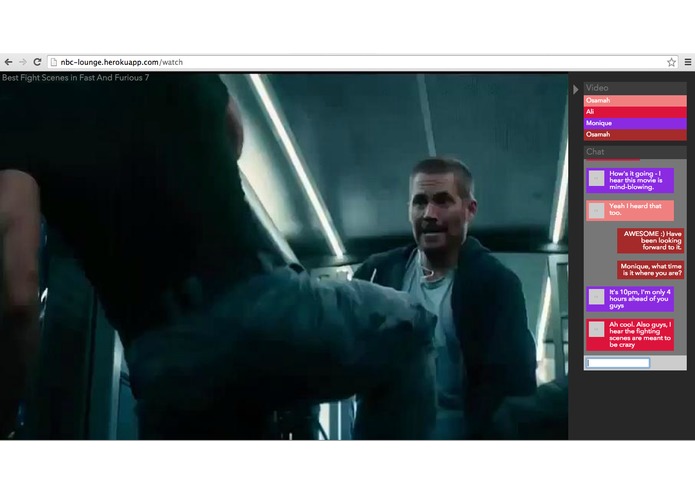Bookmark the page using the star icon
The width and height of the screenshot is (695, 494).
[672, 62]
